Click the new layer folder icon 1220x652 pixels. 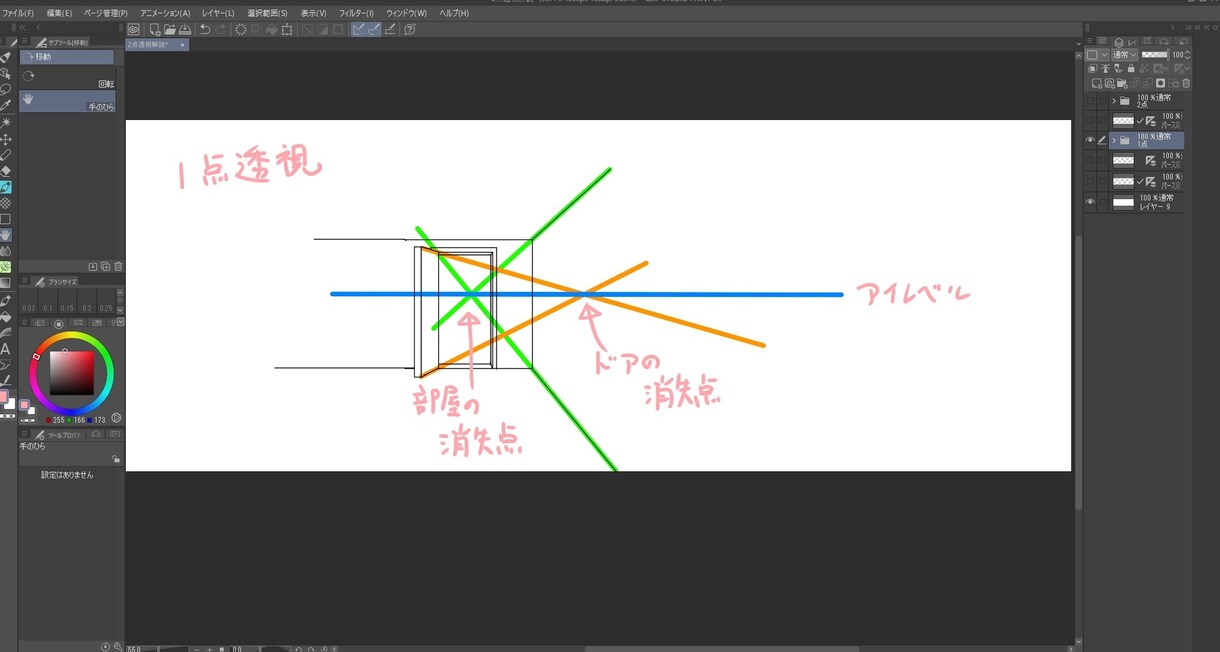pos(1122,83)
